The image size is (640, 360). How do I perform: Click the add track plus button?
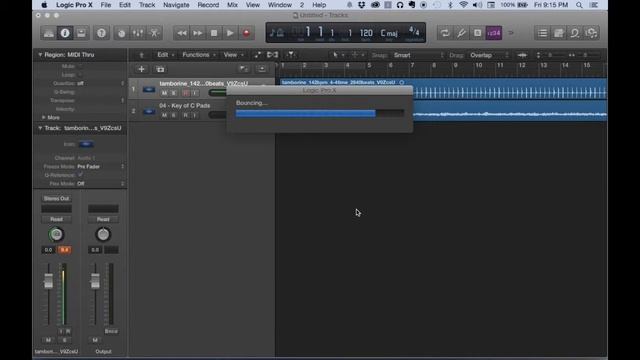click(x=141, y=69)
